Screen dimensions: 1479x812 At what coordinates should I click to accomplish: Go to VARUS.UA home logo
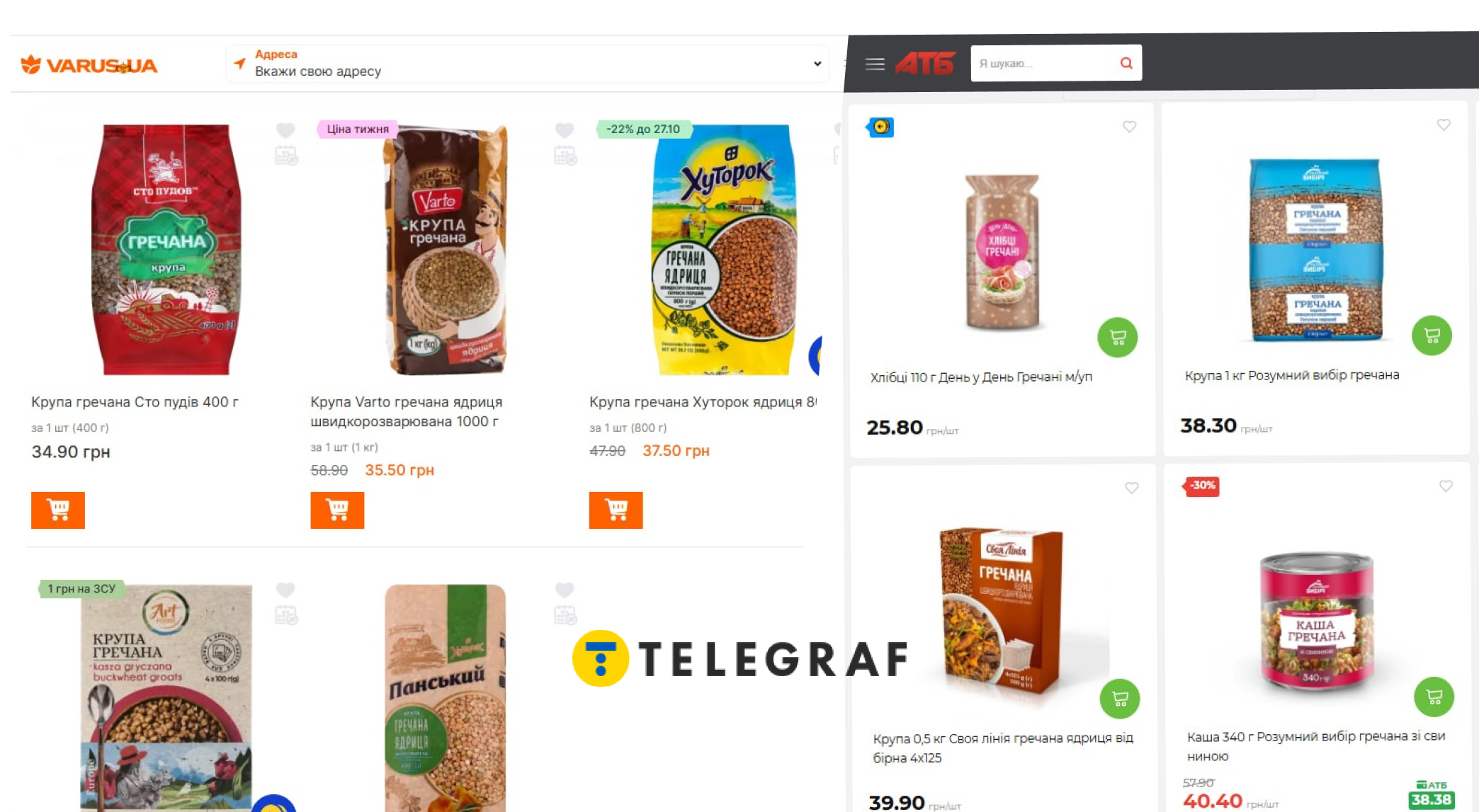[89, 65]
